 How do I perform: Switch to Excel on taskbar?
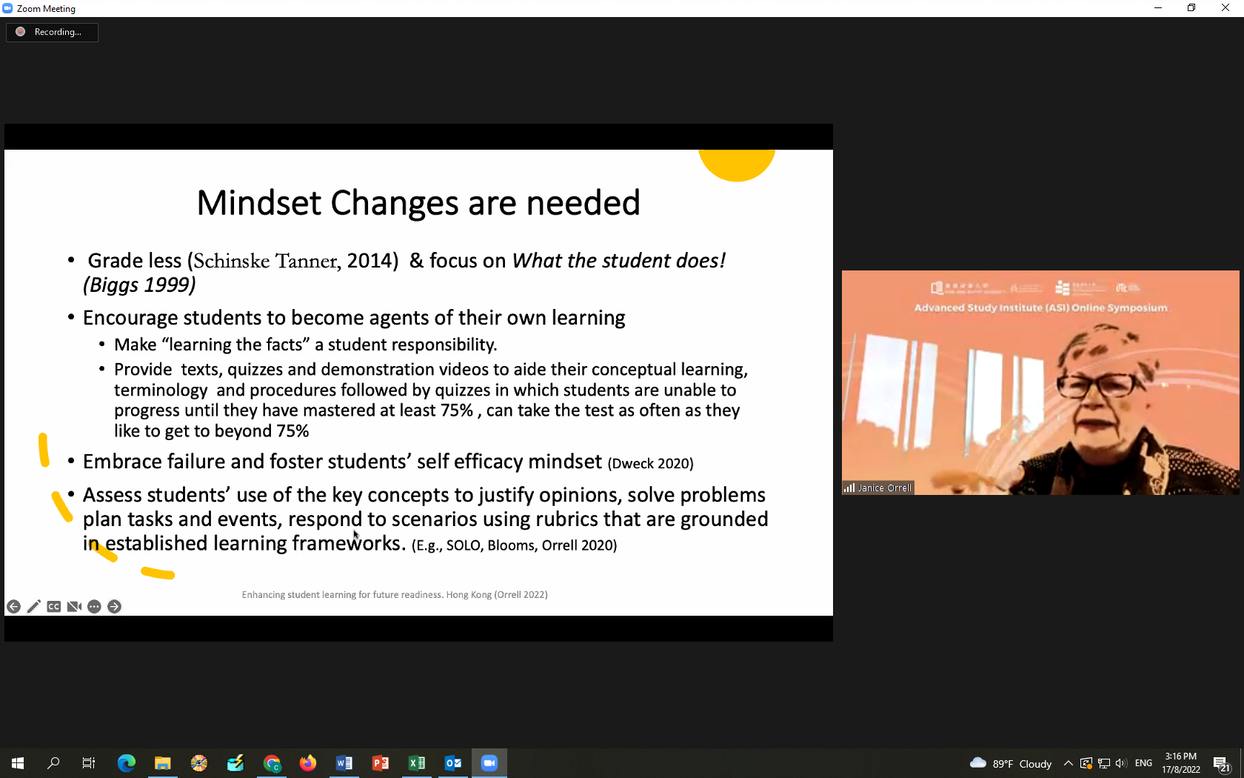click(417, 763)
